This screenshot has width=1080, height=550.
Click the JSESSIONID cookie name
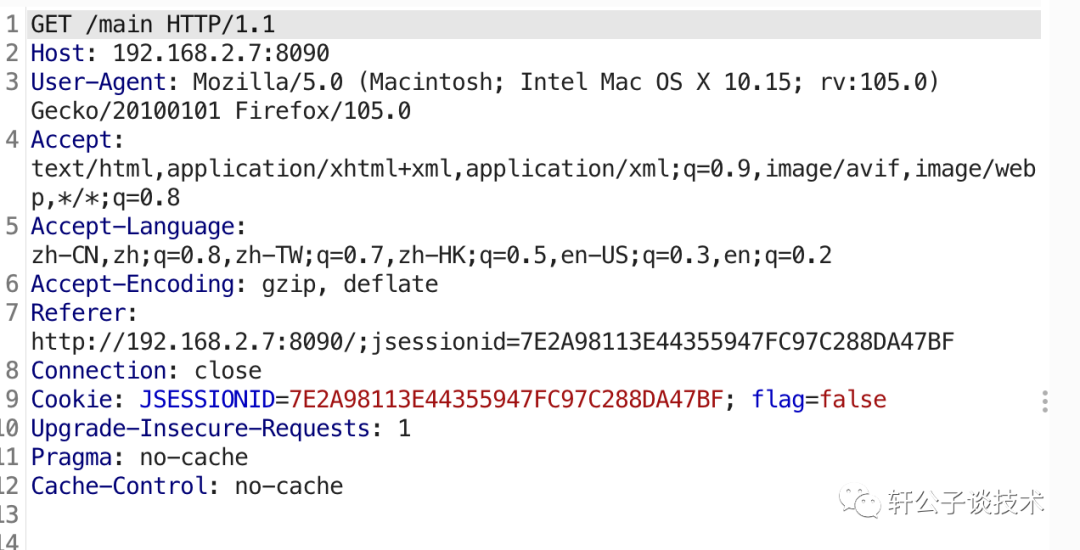(207, 400)
